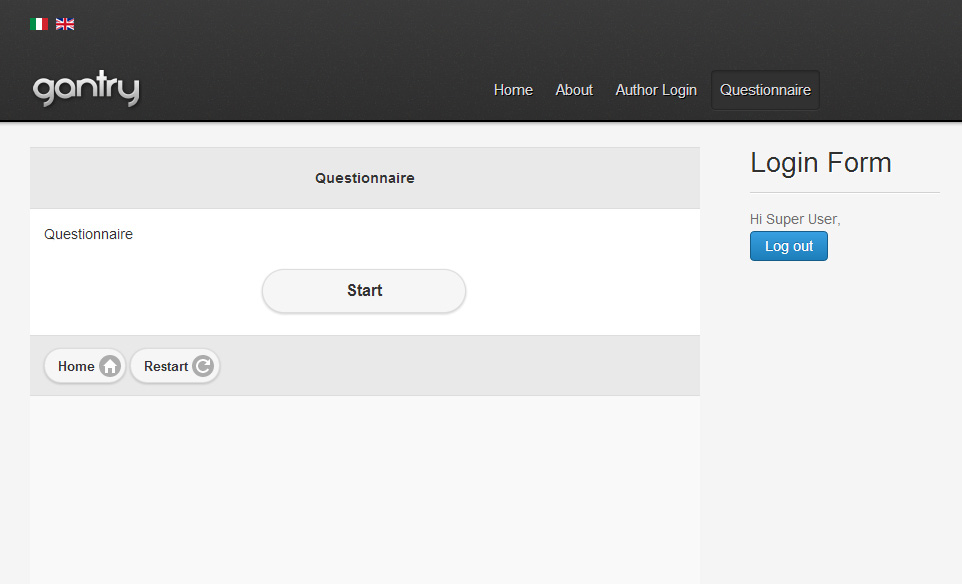Switch language using the UK flag

tap(65, 24)
